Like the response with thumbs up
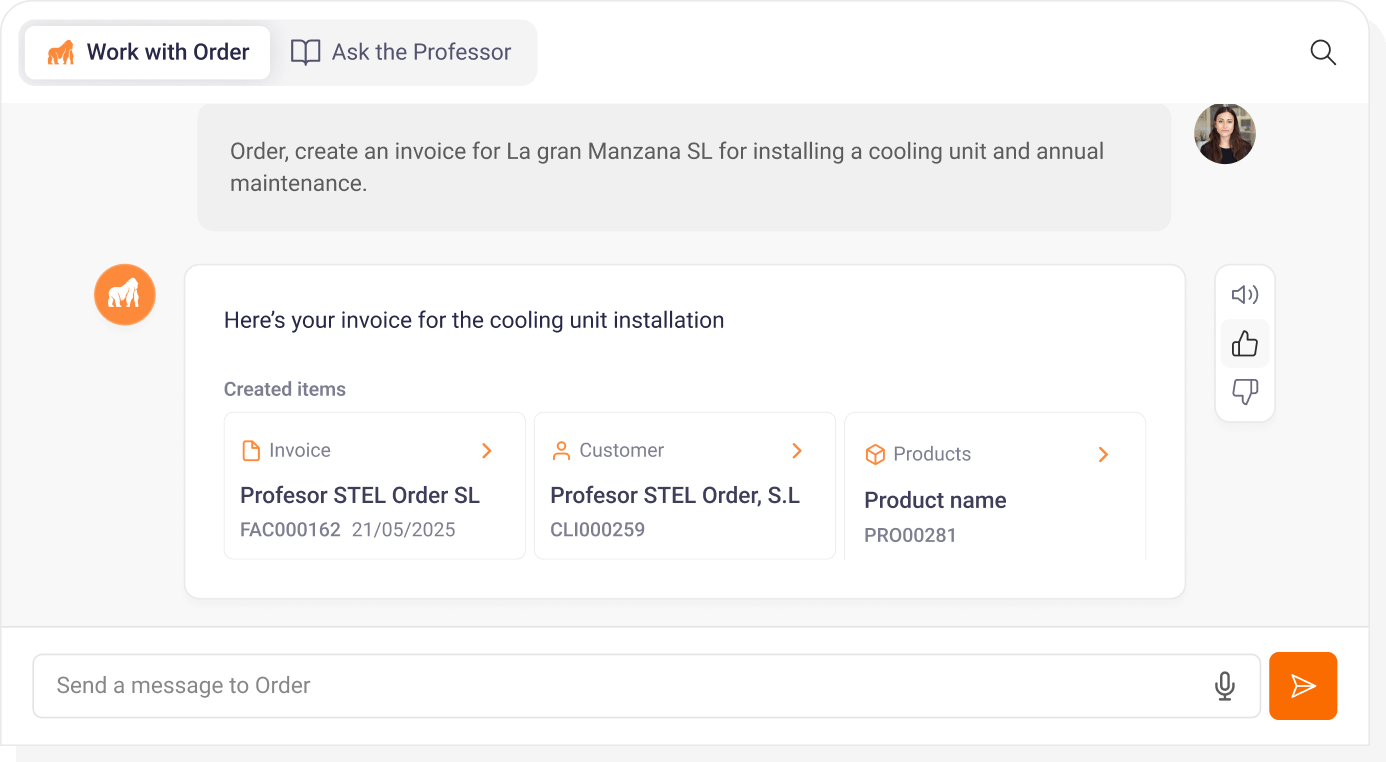 tap(1244, 345)
